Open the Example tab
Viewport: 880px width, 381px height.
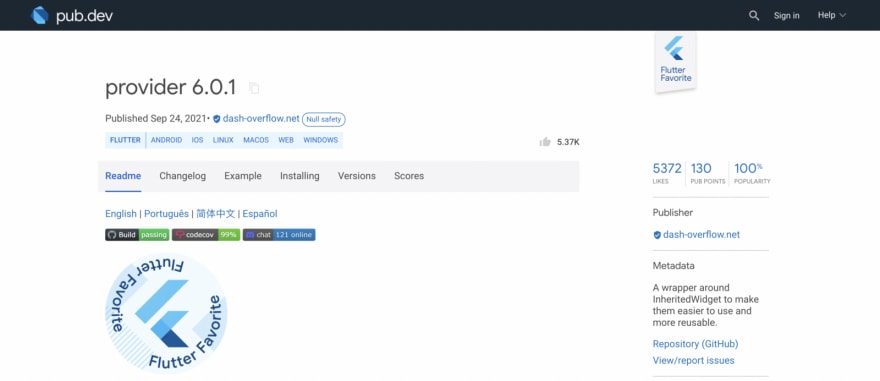243,176
